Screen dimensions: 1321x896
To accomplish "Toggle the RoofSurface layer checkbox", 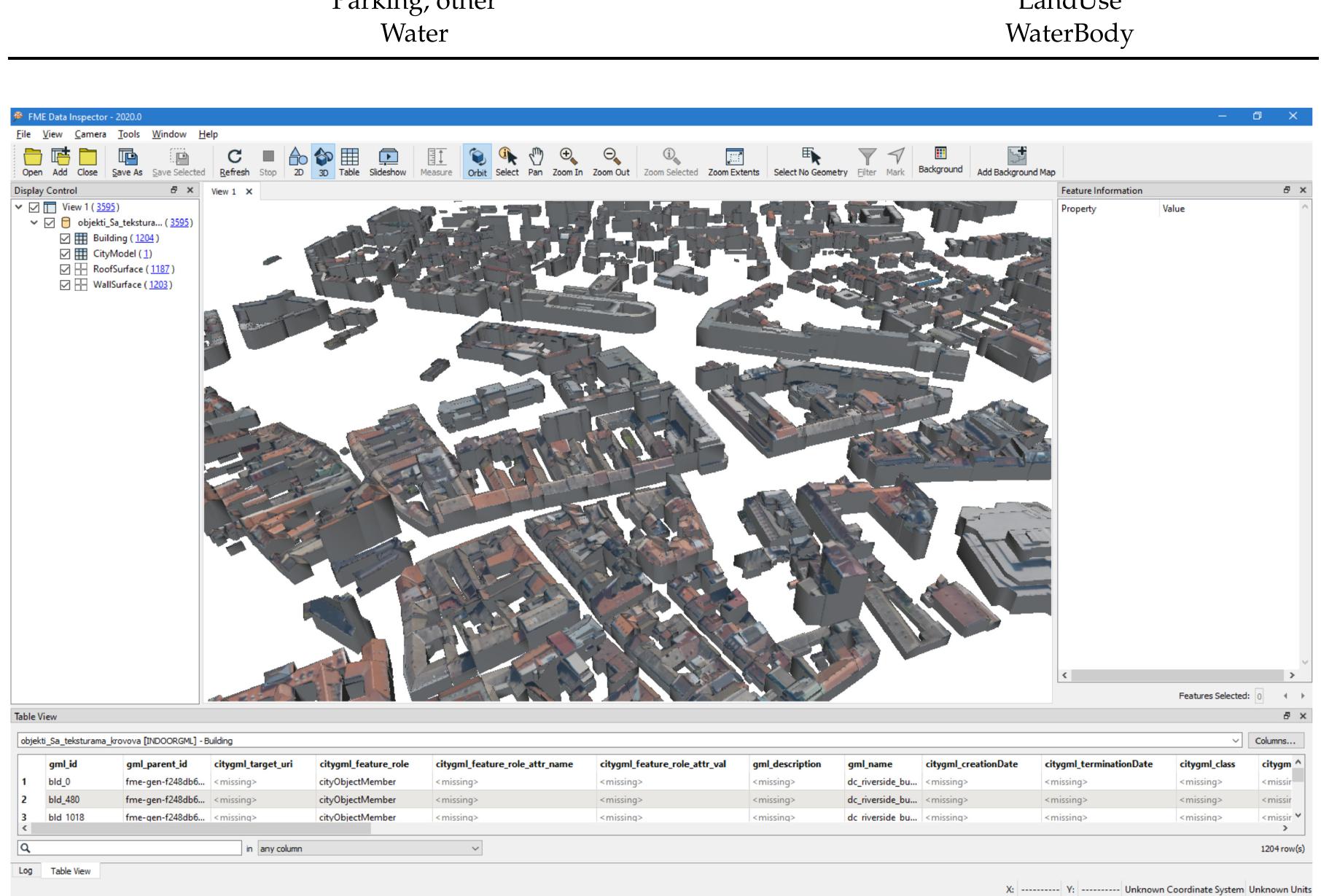I will [65, 269].
